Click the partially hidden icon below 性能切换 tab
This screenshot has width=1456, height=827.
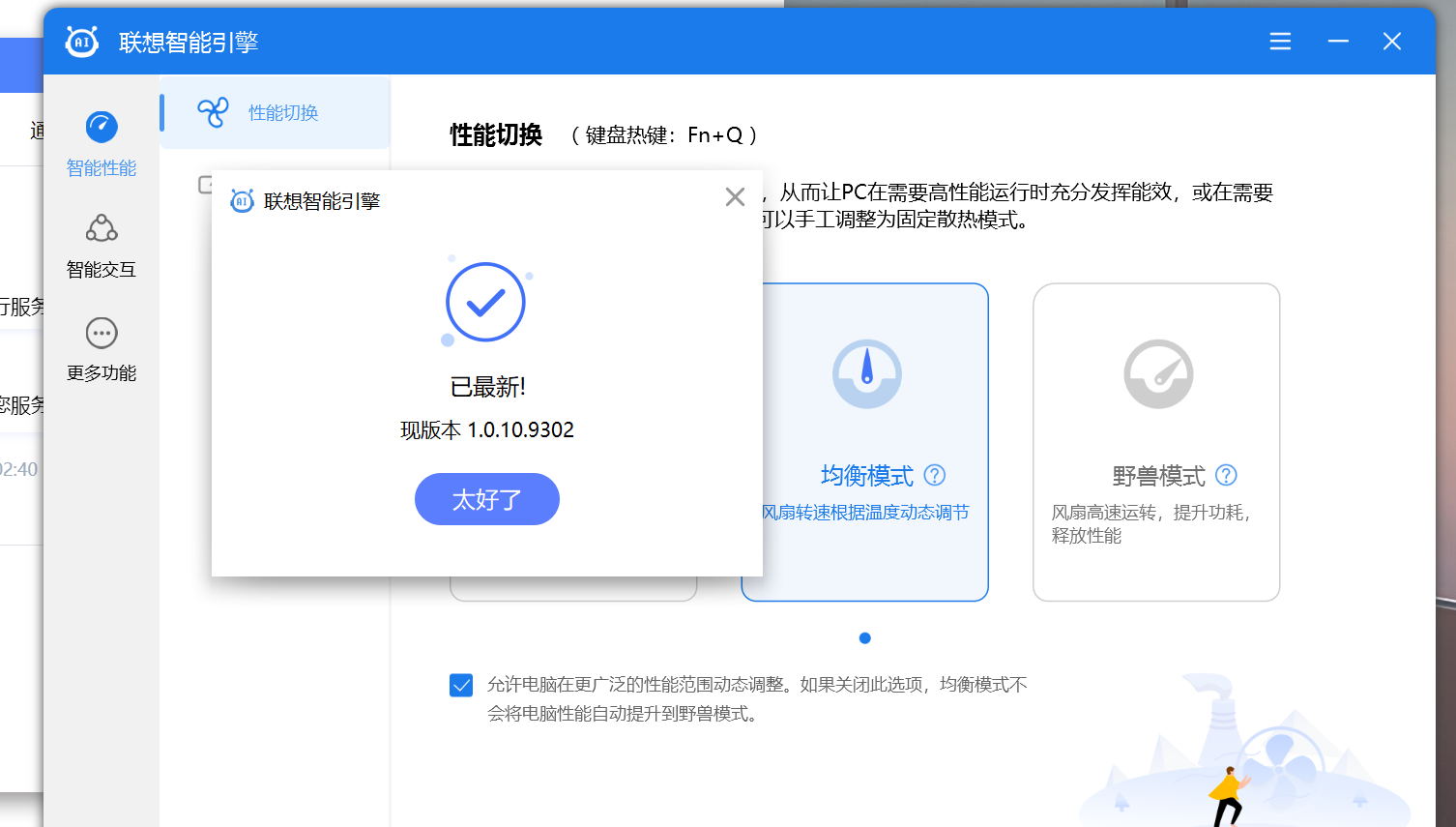pyautogui.click(x=205, y=184)
